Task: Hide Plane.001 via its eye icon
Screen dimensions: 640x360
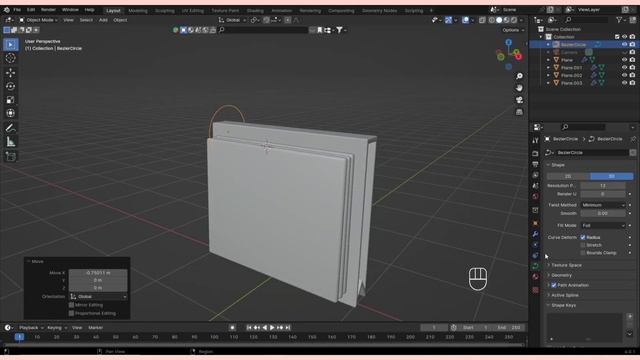Action: click(624, 68)
